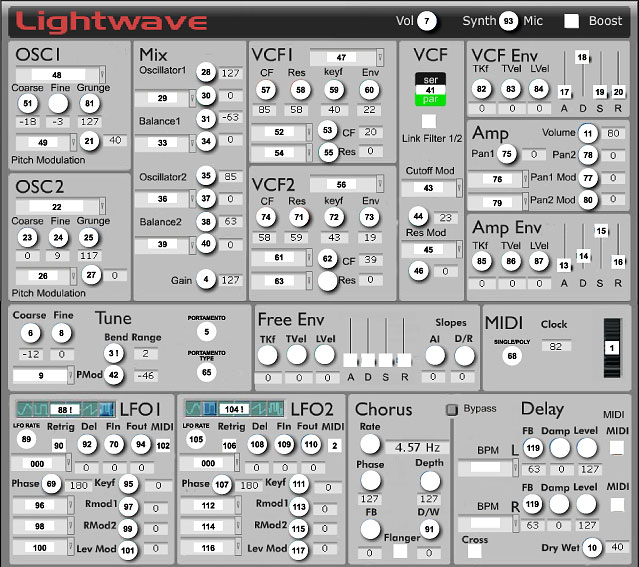Enable the Delay Cross checkbox

[474, 552]
